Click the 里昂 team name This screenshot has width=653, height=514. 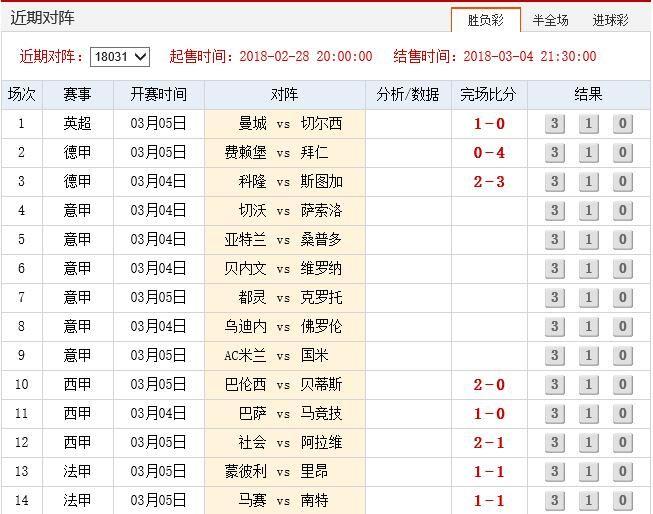(314, 472)
